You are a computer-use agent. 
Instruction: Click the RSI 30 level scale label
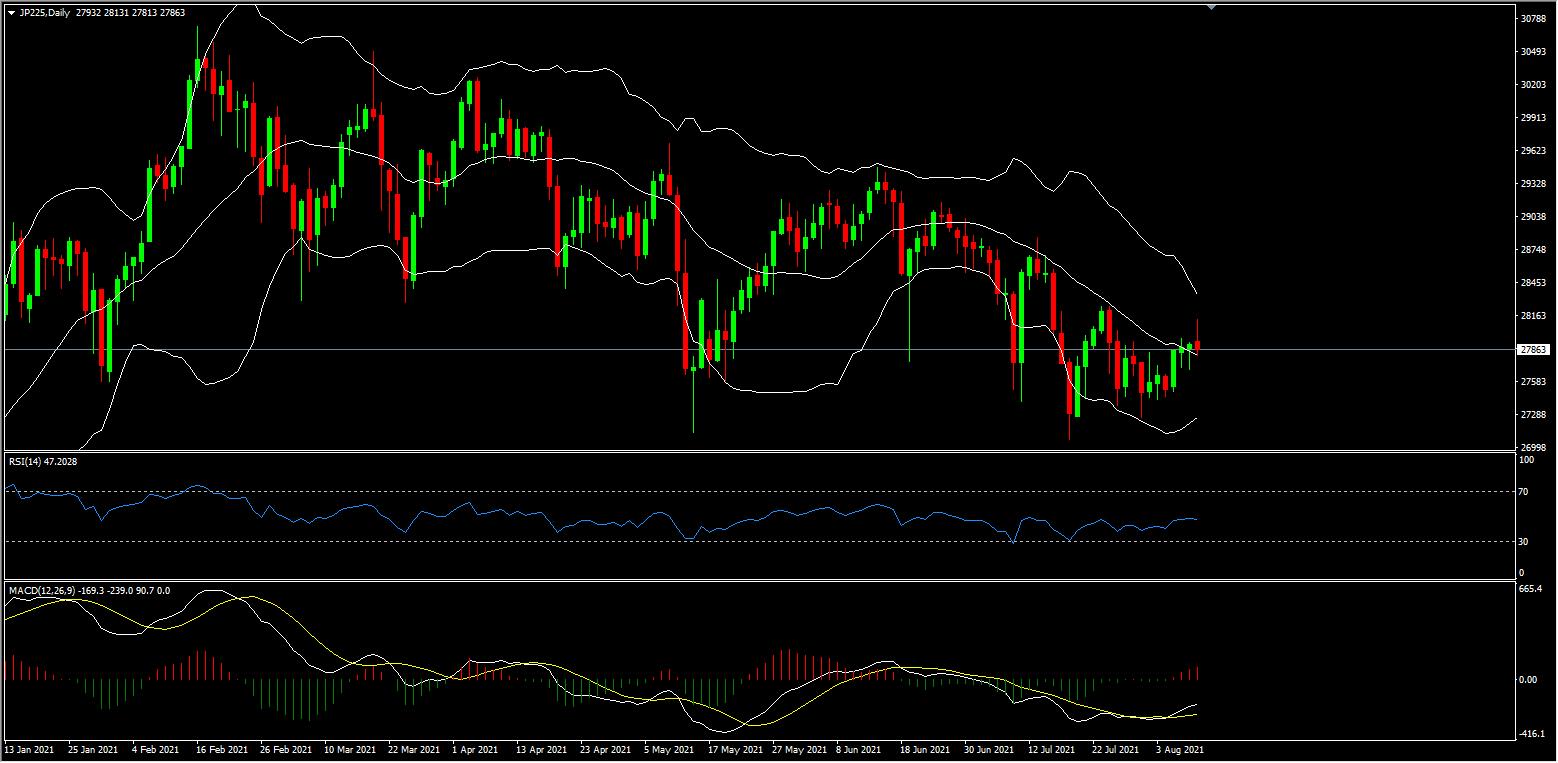click(1523, 542)
